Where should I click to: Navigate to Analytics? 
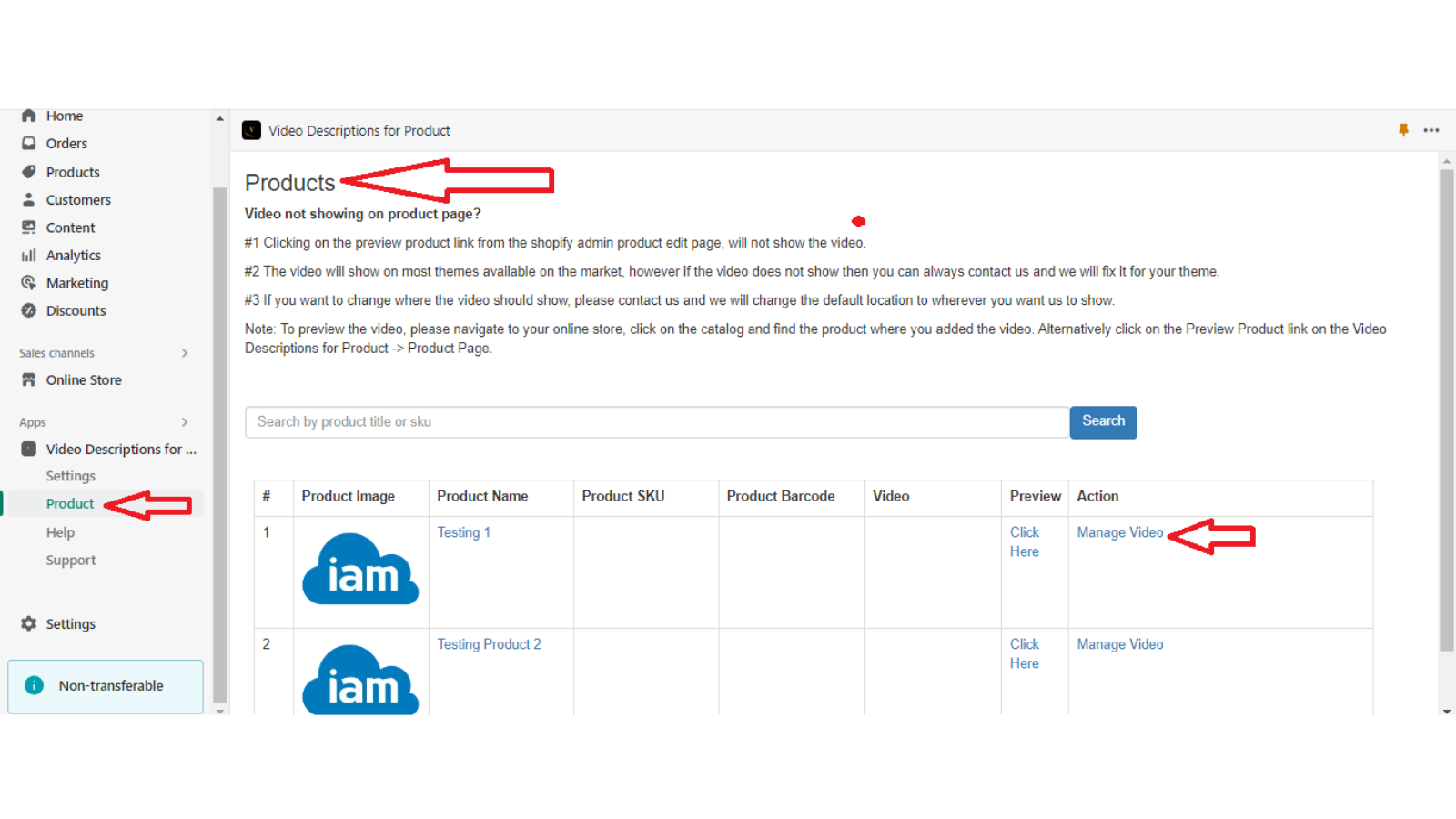pos(74,256)
